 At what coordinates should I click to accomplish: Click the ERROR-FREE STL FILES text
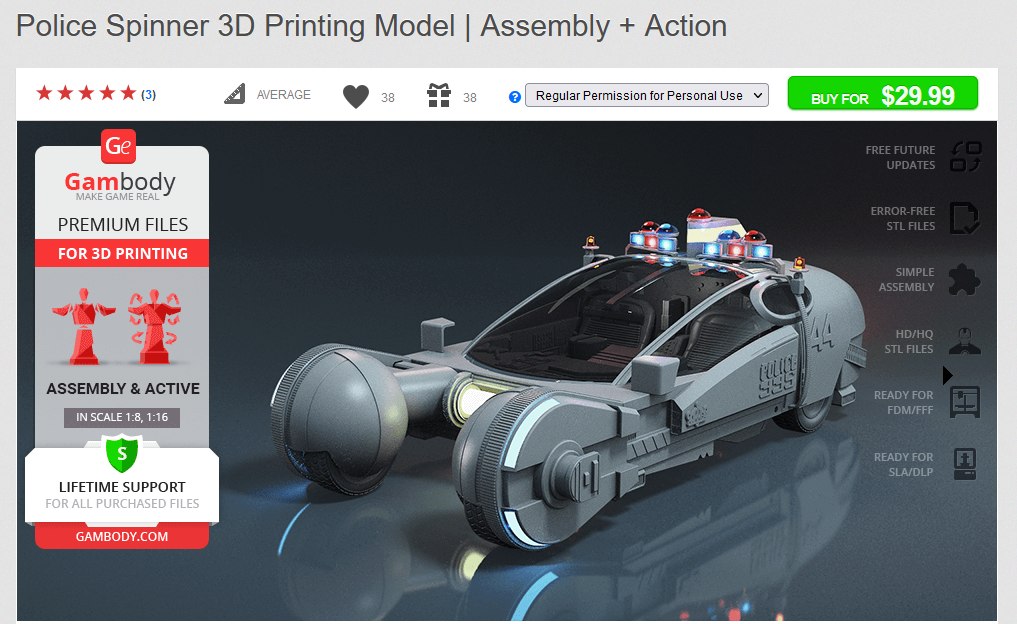(903, 219)
